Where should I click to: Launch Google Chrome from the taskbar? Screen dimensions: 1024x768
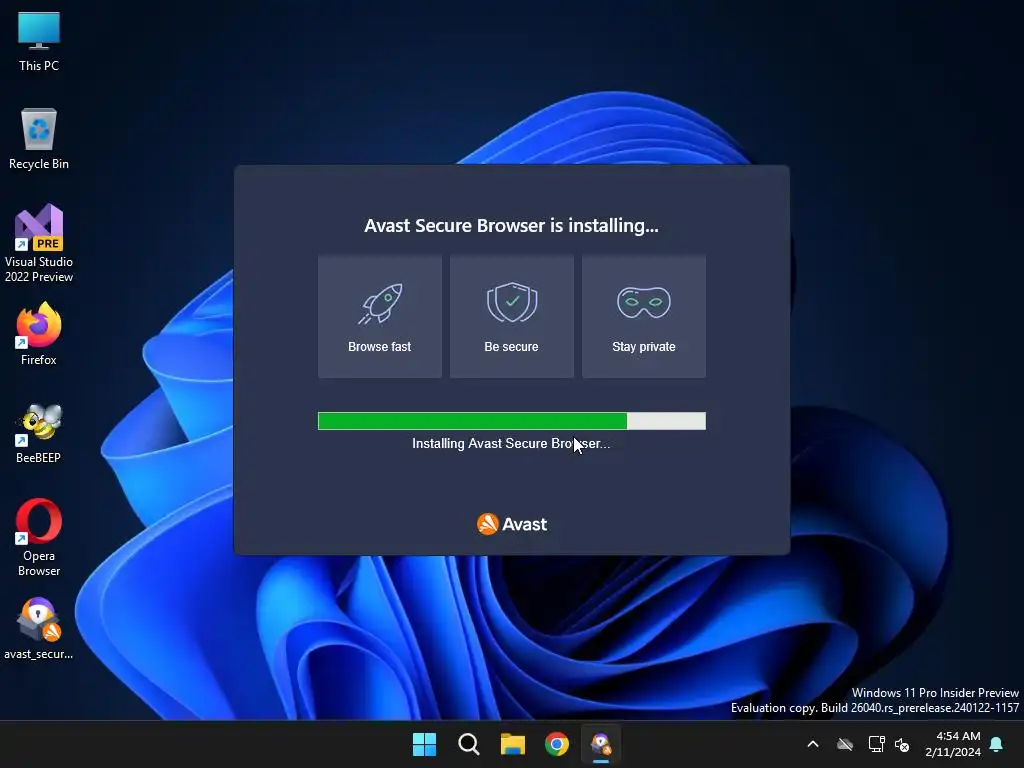click(557, 744)
